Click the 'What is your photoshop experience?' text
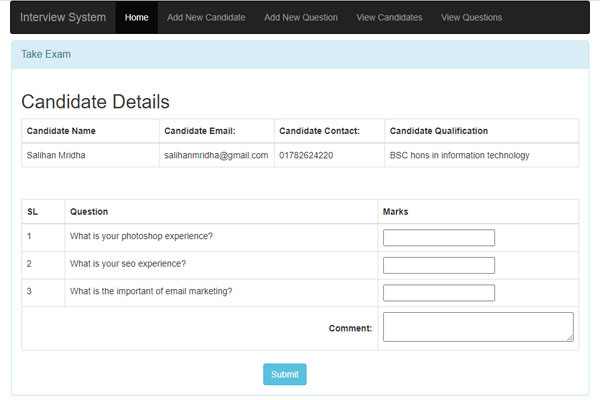Viewport: 600px width, 400px height. 141,237
